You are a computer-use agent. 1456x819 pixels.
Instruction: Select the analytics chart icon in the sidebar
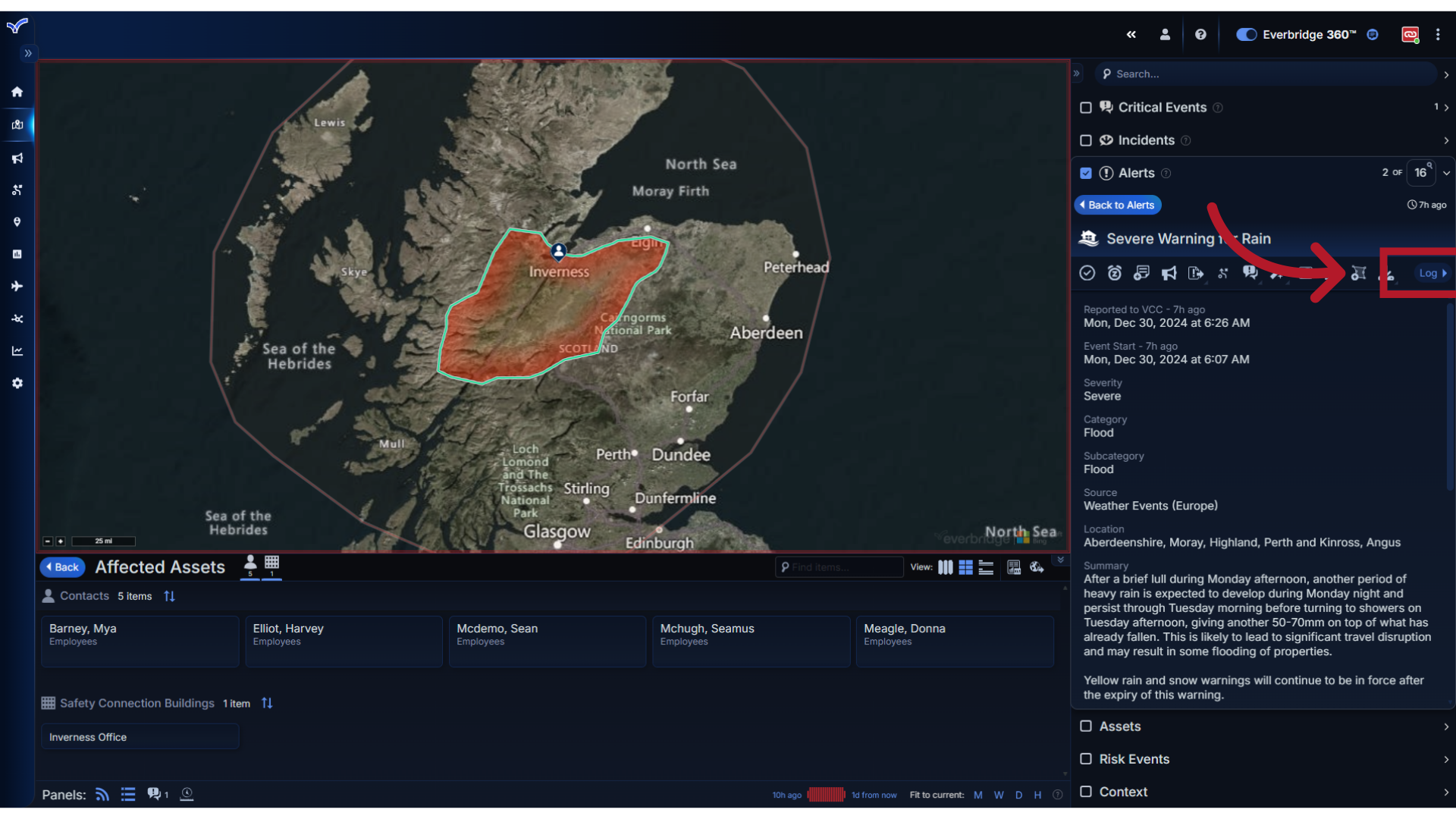17,350
